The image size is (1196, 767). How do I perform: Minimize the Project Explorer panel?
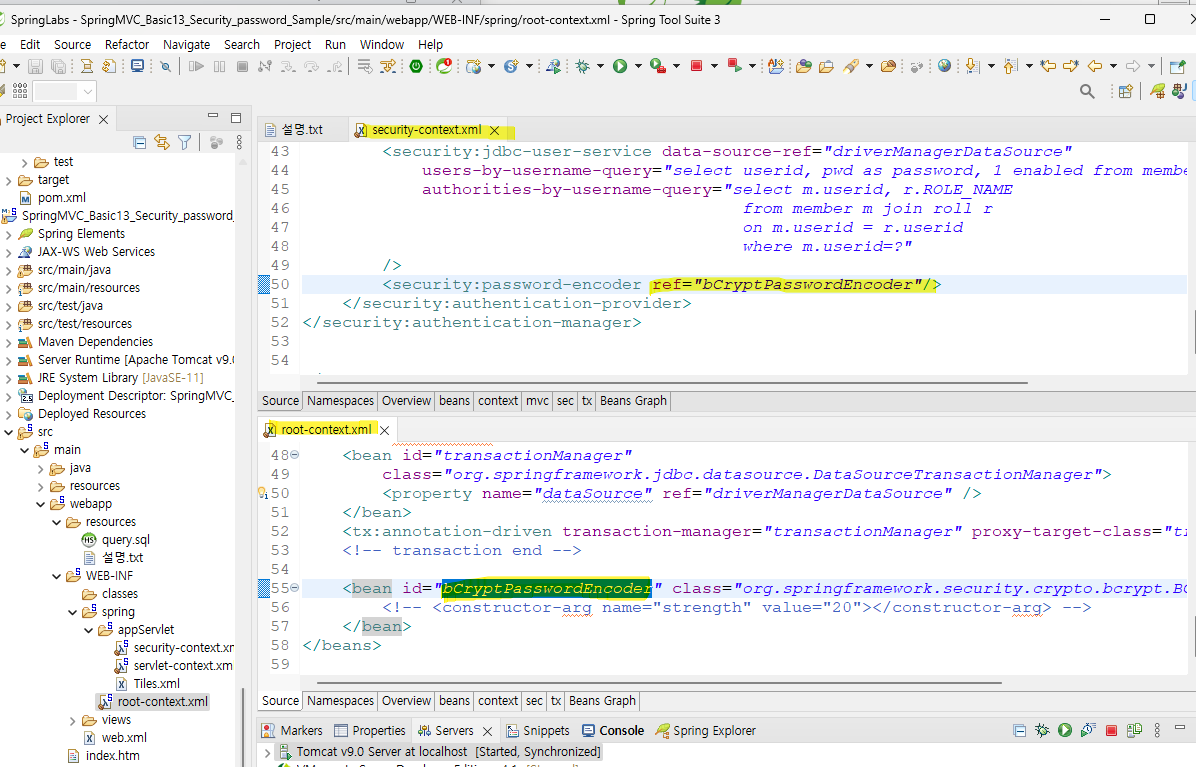coord(213,117)
